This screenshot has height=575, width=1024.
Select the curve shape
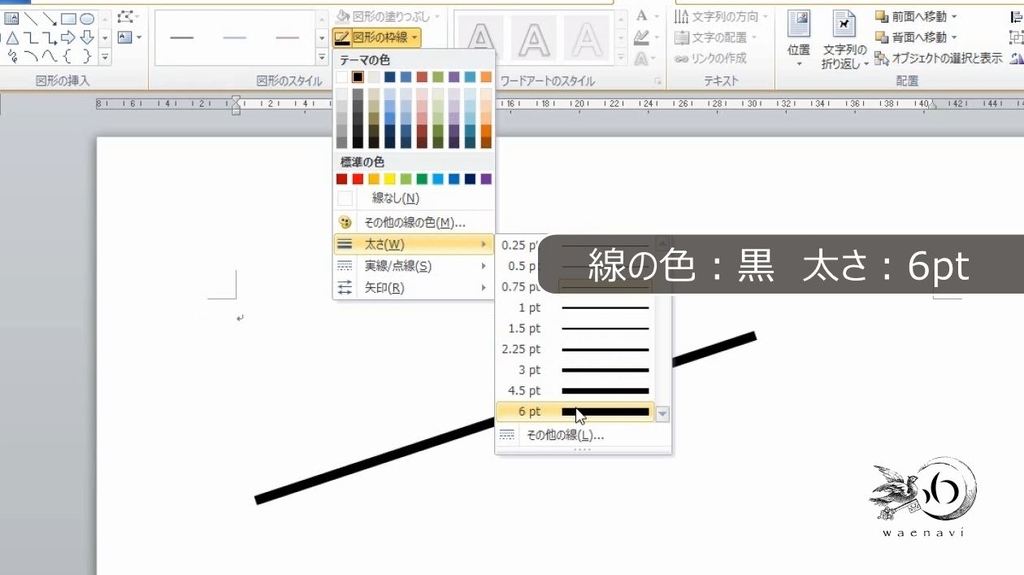(49, 56)
